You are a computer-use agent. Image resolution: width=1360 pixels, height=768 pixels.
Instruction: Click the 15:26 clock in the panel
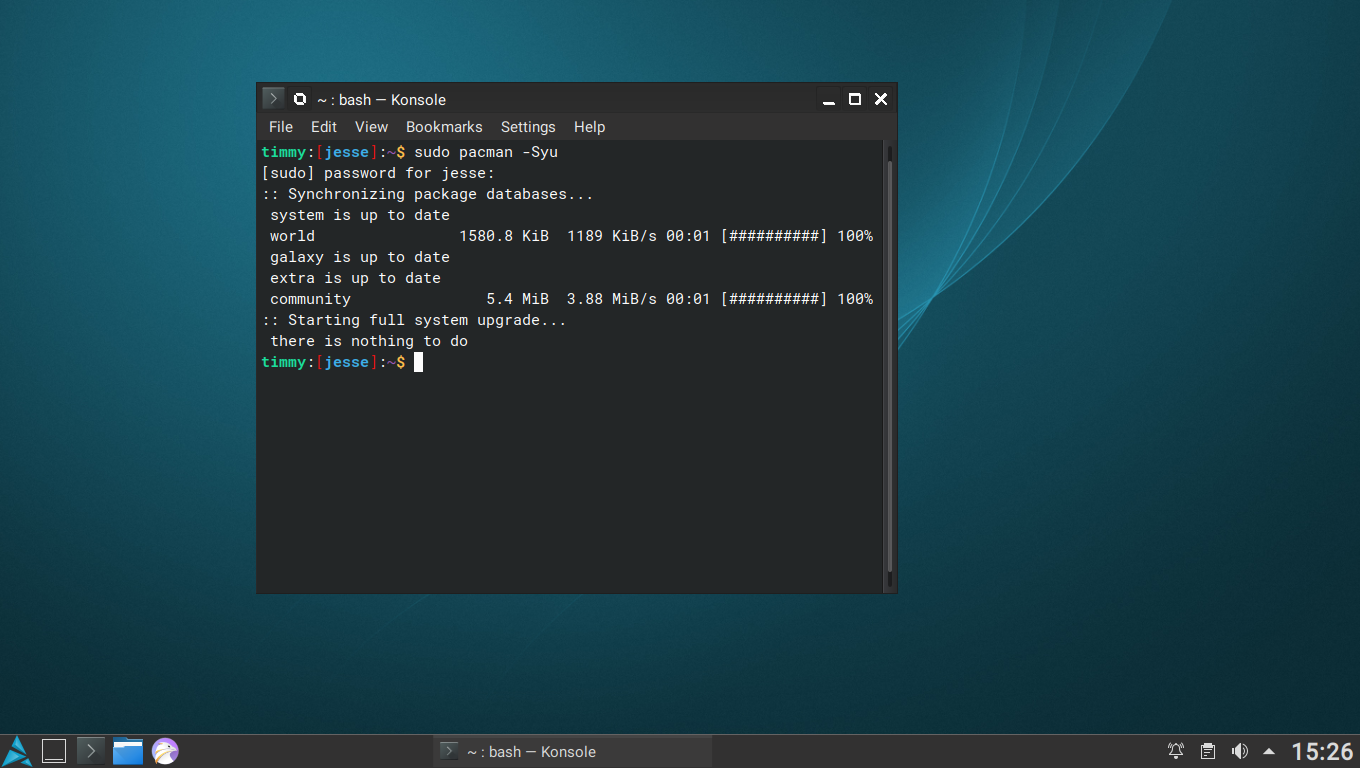point(1322,751)
